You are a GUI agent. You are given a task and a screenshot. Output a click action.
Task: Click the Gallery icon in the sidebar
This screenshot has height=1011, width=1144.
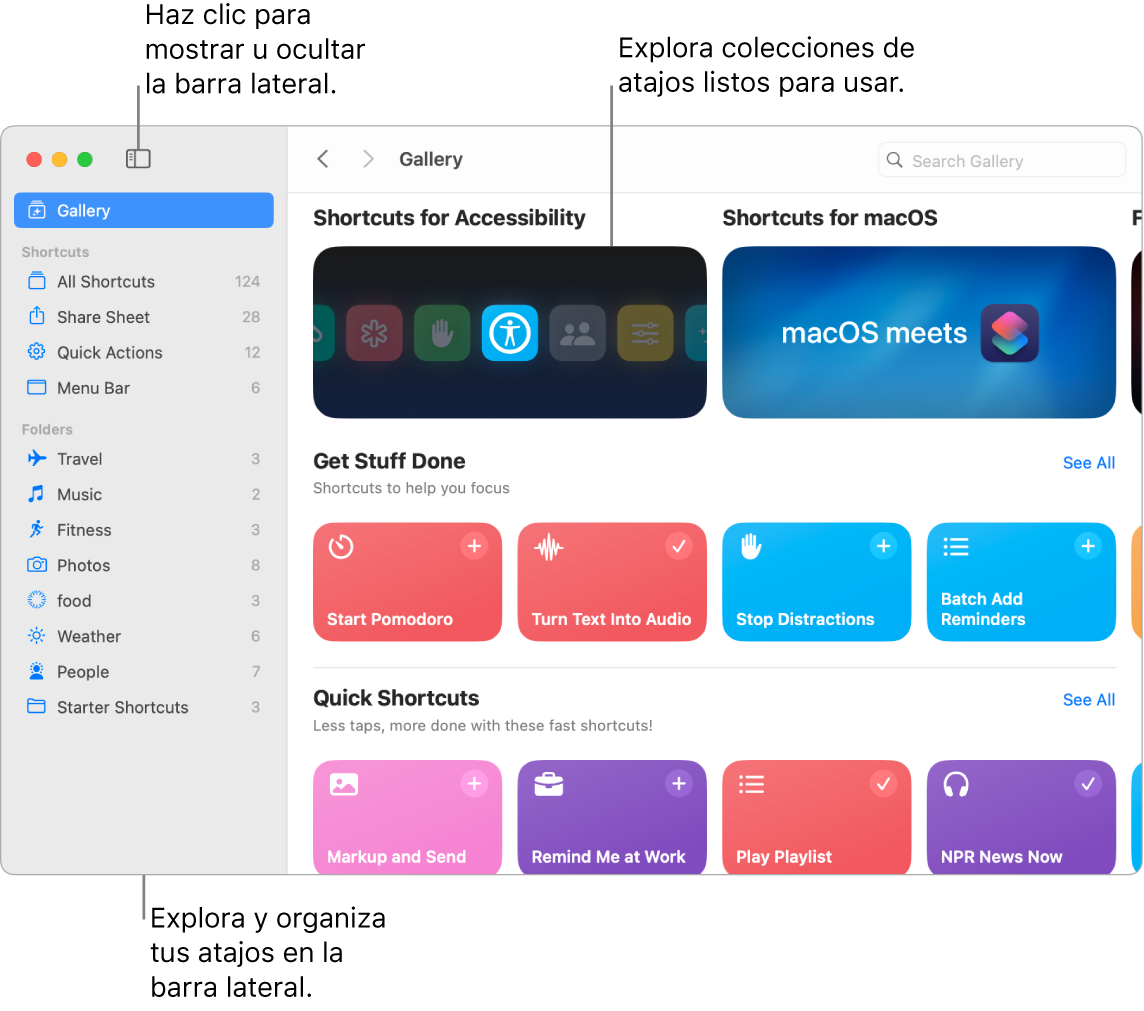coord(36,211)
